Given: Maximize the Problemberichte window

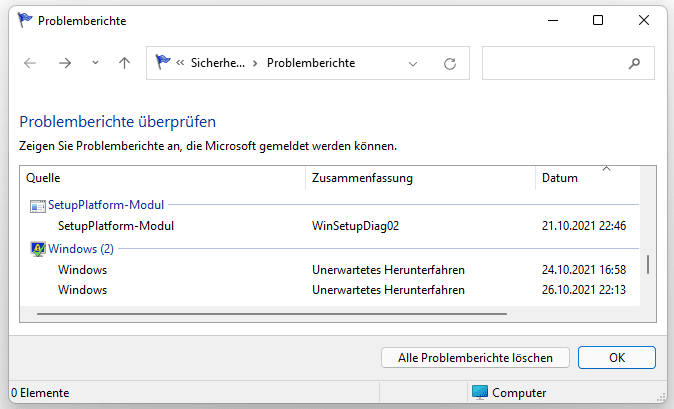Looking at the screenshot, I should click(597, 20).
